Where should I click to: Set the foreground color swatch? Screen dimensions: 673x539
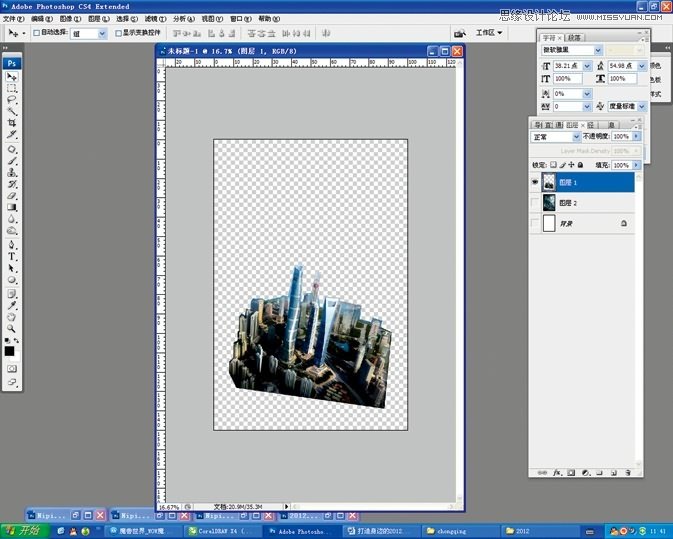pyautogui.click(x=9, y=351)
